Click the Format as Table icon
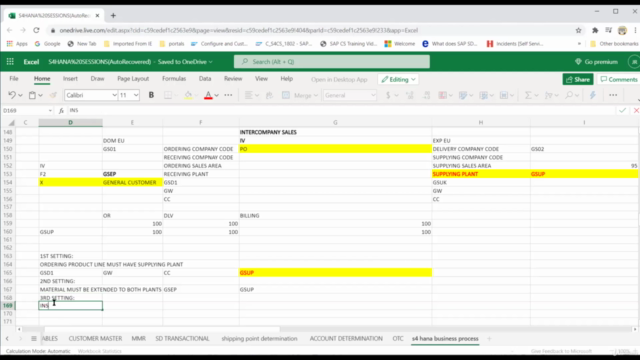The height and width of the screenshot is (360, 640). (463, 95)
